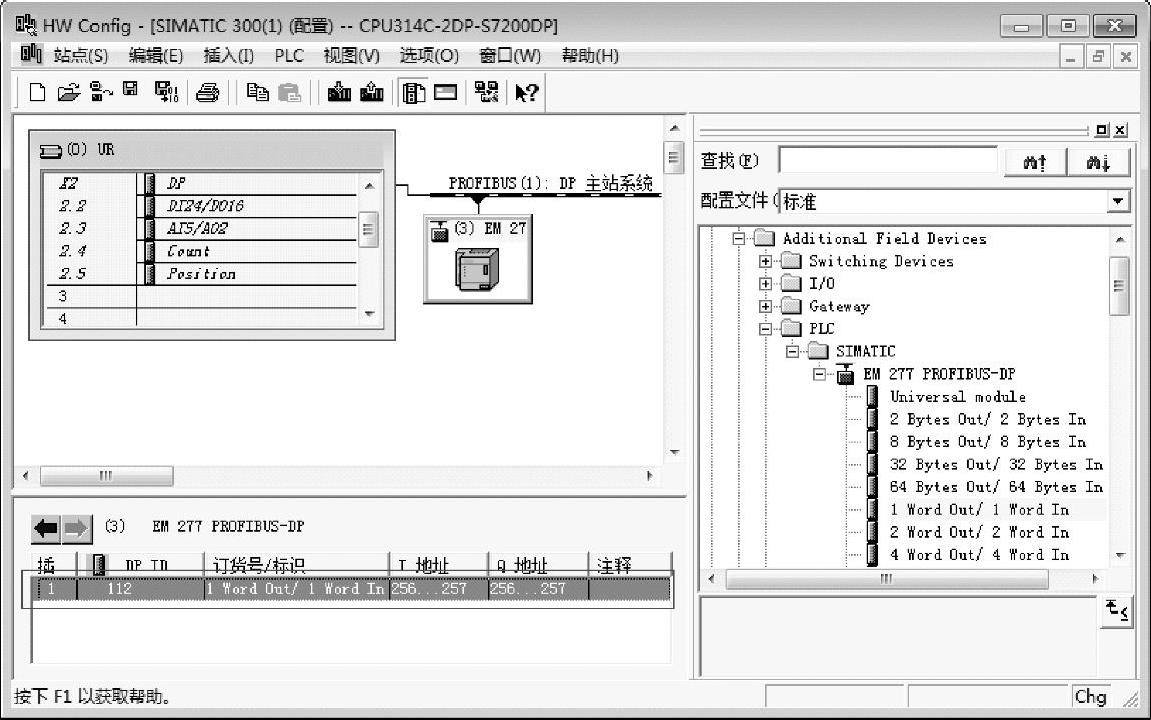Select slot 1 row with DP ID 112
Screen dimensions: 1151x720
[x=352, y=589]
